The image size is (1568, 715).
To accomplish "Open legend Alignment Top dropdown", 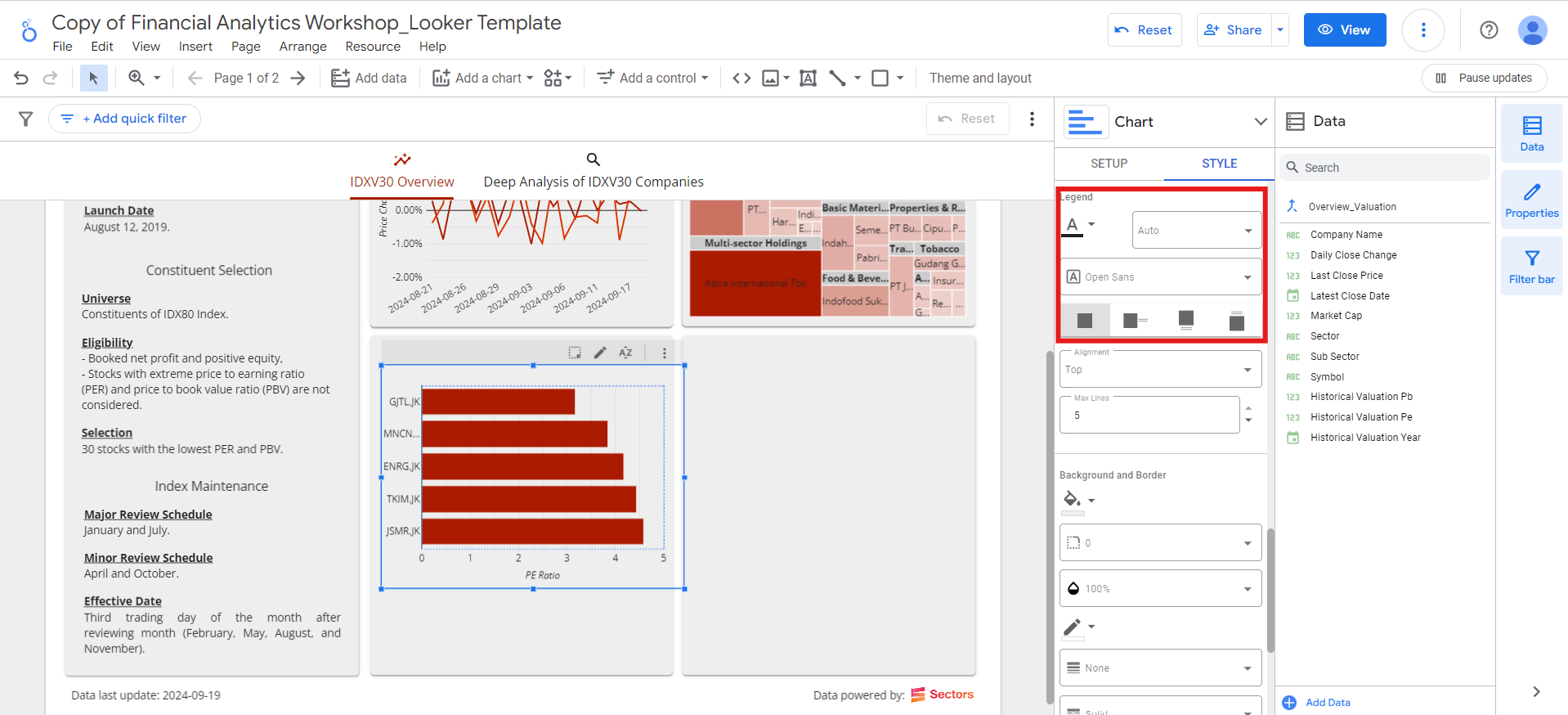I will [x=1161, y=370].
